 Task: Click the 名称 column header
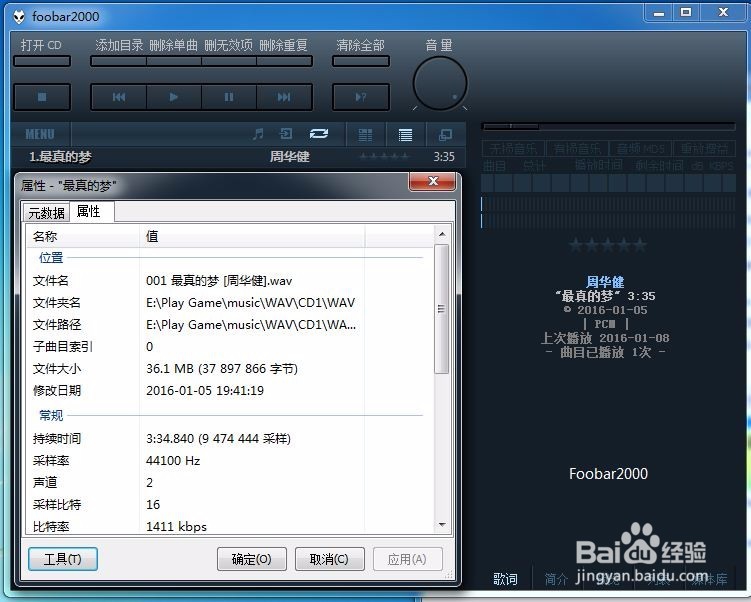(x=83, y=236)
